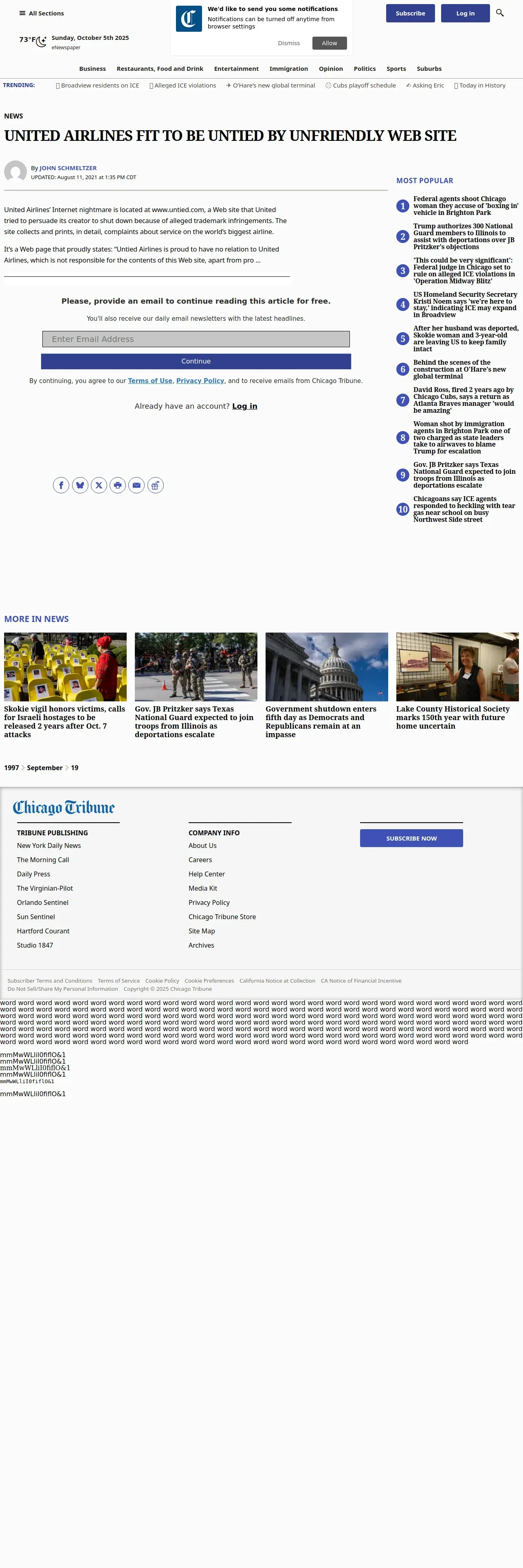Screen dimensions: 523x1568
Task: Open David Ross Atlanta Braves story
Action: coord(464,400)
